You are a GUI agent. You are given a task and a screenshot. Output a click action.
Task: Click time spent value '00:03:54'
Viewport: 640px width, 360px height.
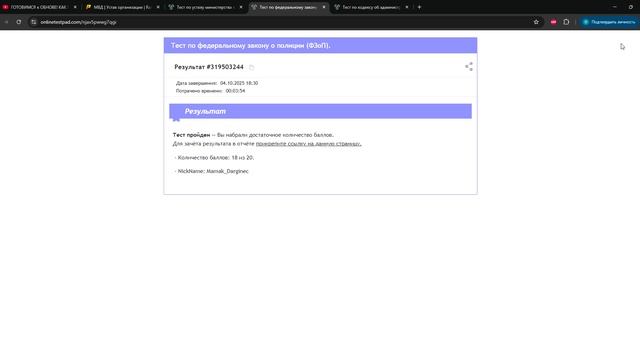236,91
